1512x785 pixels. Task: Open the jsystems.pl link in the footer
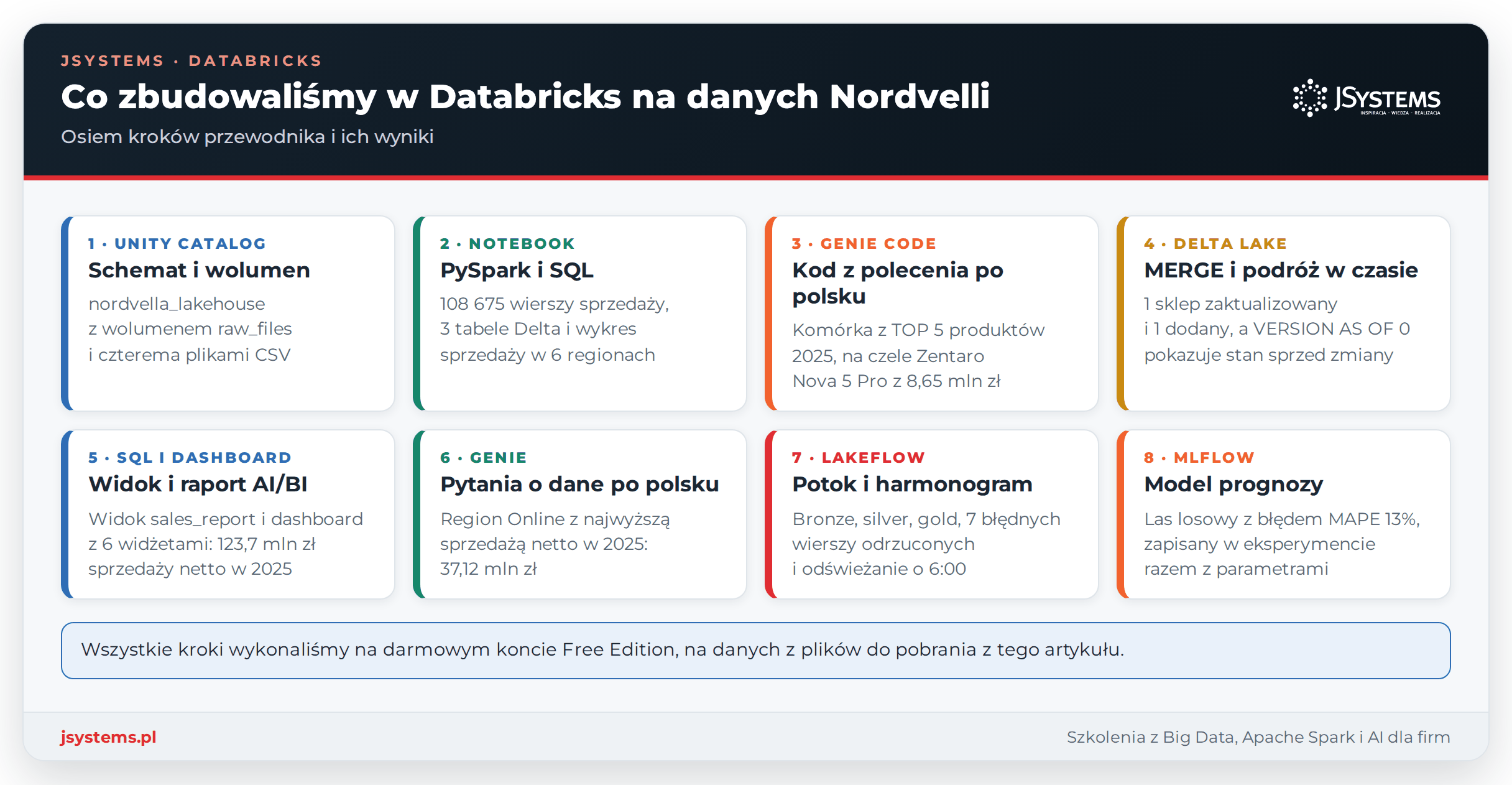click(108, 737)
